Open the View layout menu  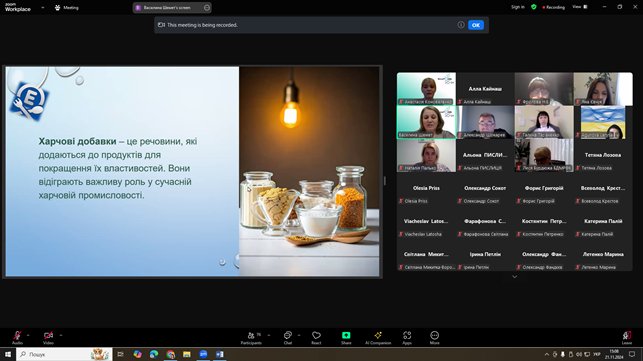tap(580, 7)
